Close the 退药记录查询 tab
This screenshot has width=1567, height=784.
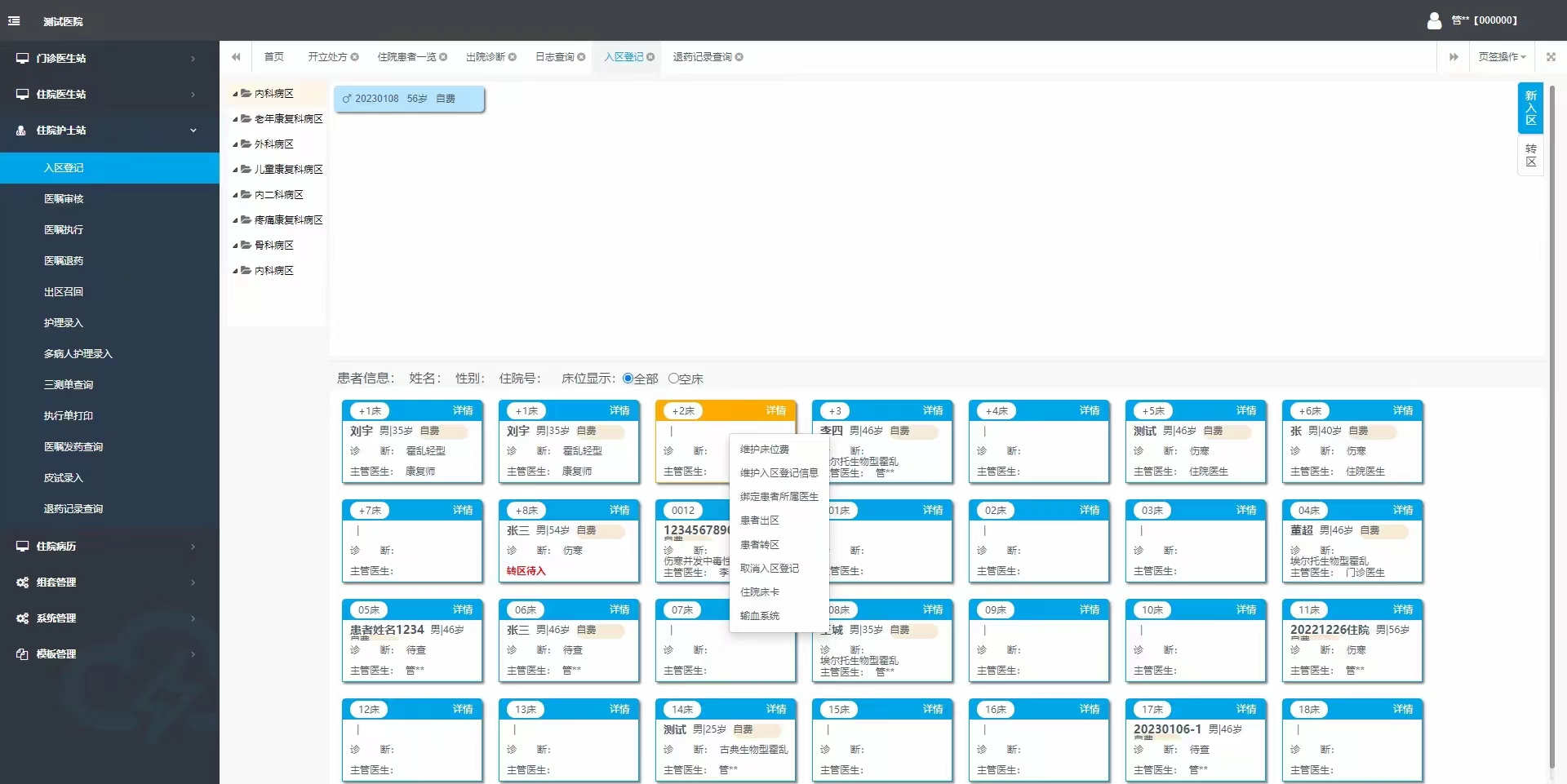click(739, 57)
